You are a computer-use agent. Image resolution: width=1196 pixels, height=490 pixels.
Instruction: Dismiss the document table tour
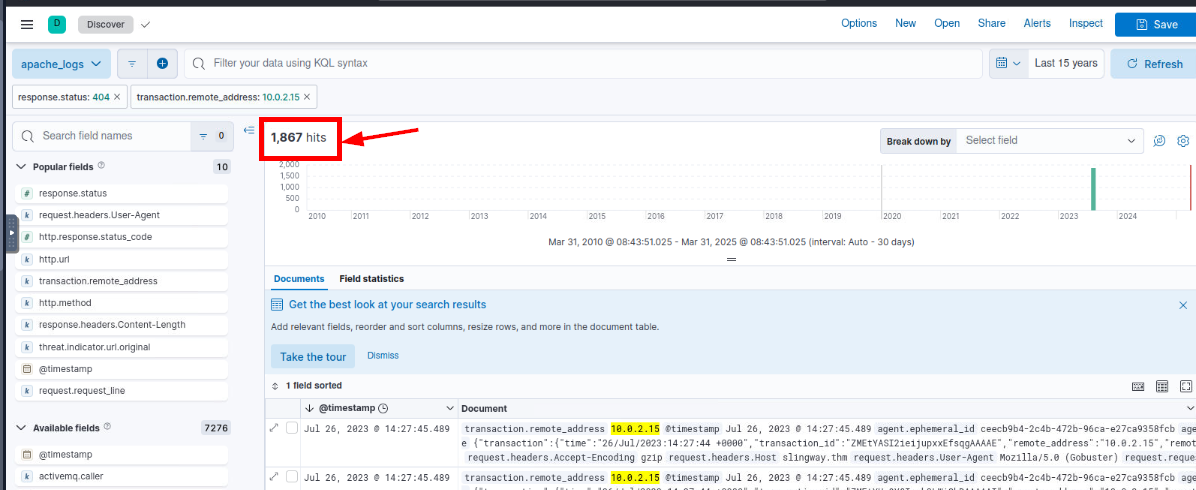coord(383,356)
